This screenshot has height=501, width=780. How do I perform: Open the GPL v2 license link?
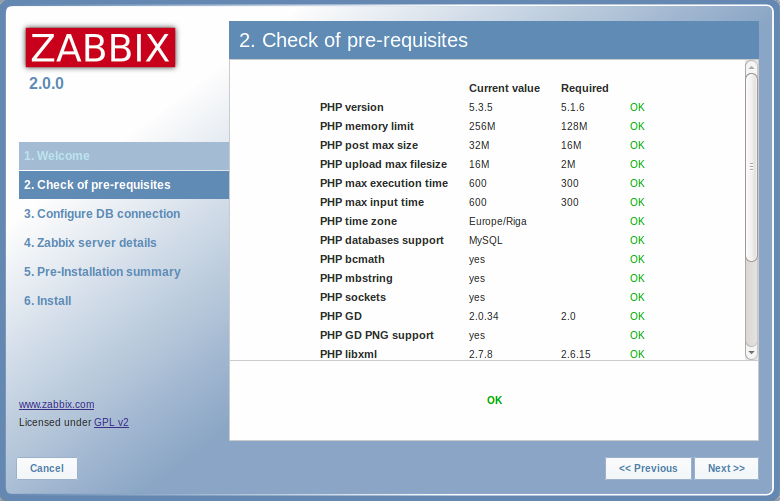(x=111, y=422)
